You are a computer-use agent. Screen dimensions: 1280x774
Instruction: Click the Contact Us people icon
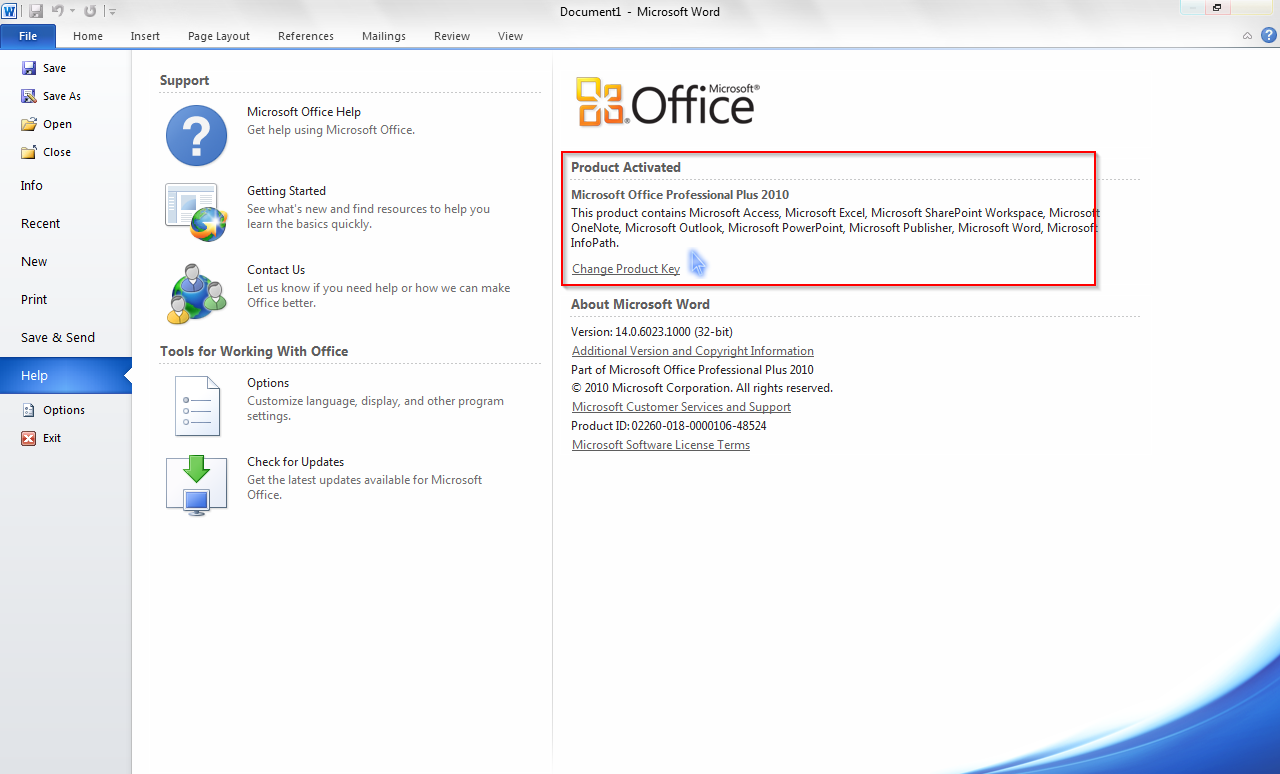[x=199, y=293]
